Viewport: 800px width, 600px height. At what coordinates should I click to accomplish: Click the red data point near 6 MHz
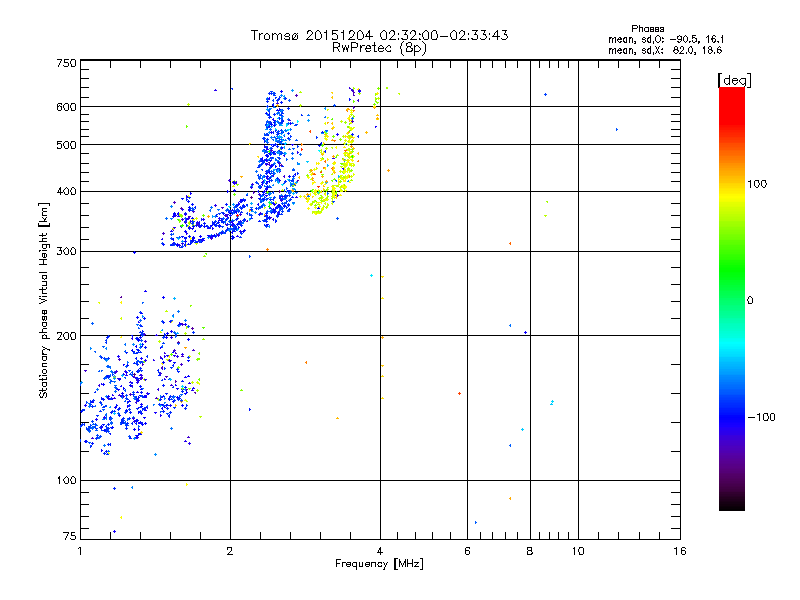point(459,393)
